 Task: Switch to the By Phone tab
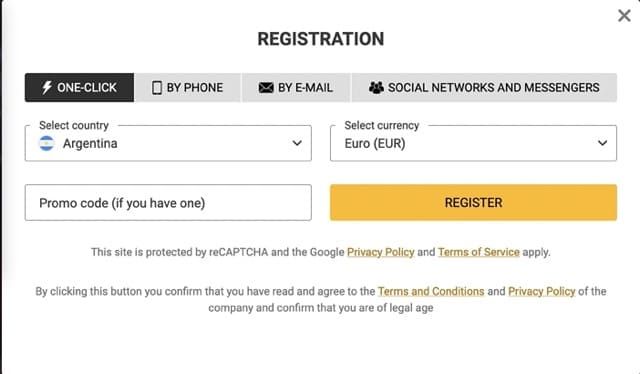(x=188, y=87)
